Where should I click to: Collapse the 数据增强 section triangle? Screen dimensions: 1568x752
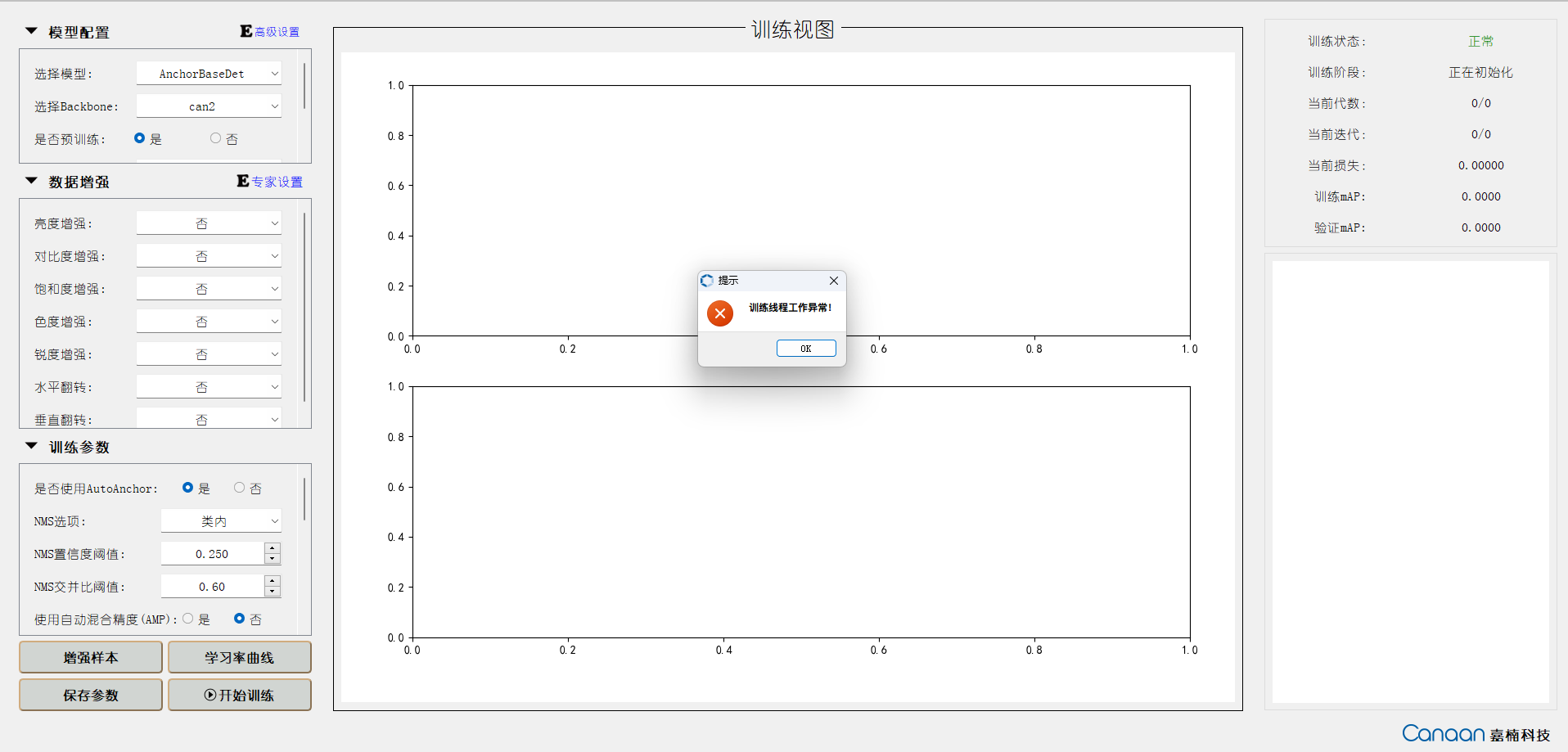(x=32, y=181)
